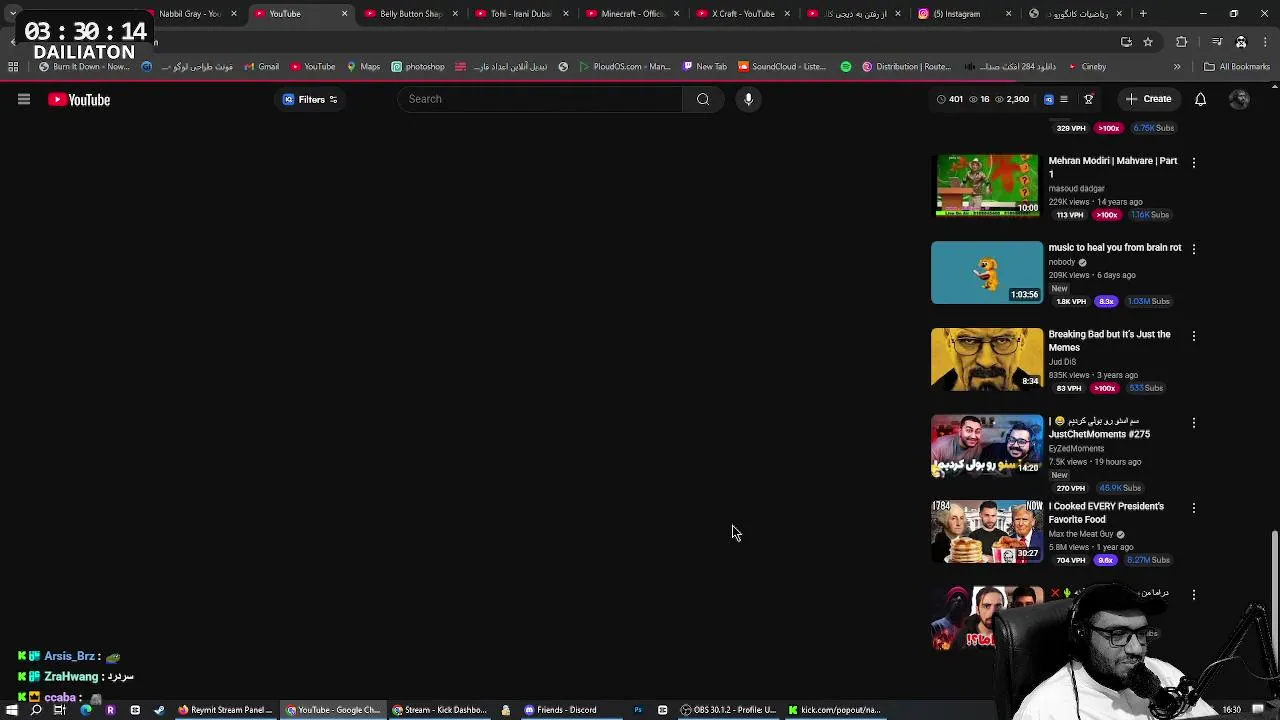This screenshot has width=1280, height=720.
Task: Open the Gmail bookmark
Action: [x=262, y=67]
